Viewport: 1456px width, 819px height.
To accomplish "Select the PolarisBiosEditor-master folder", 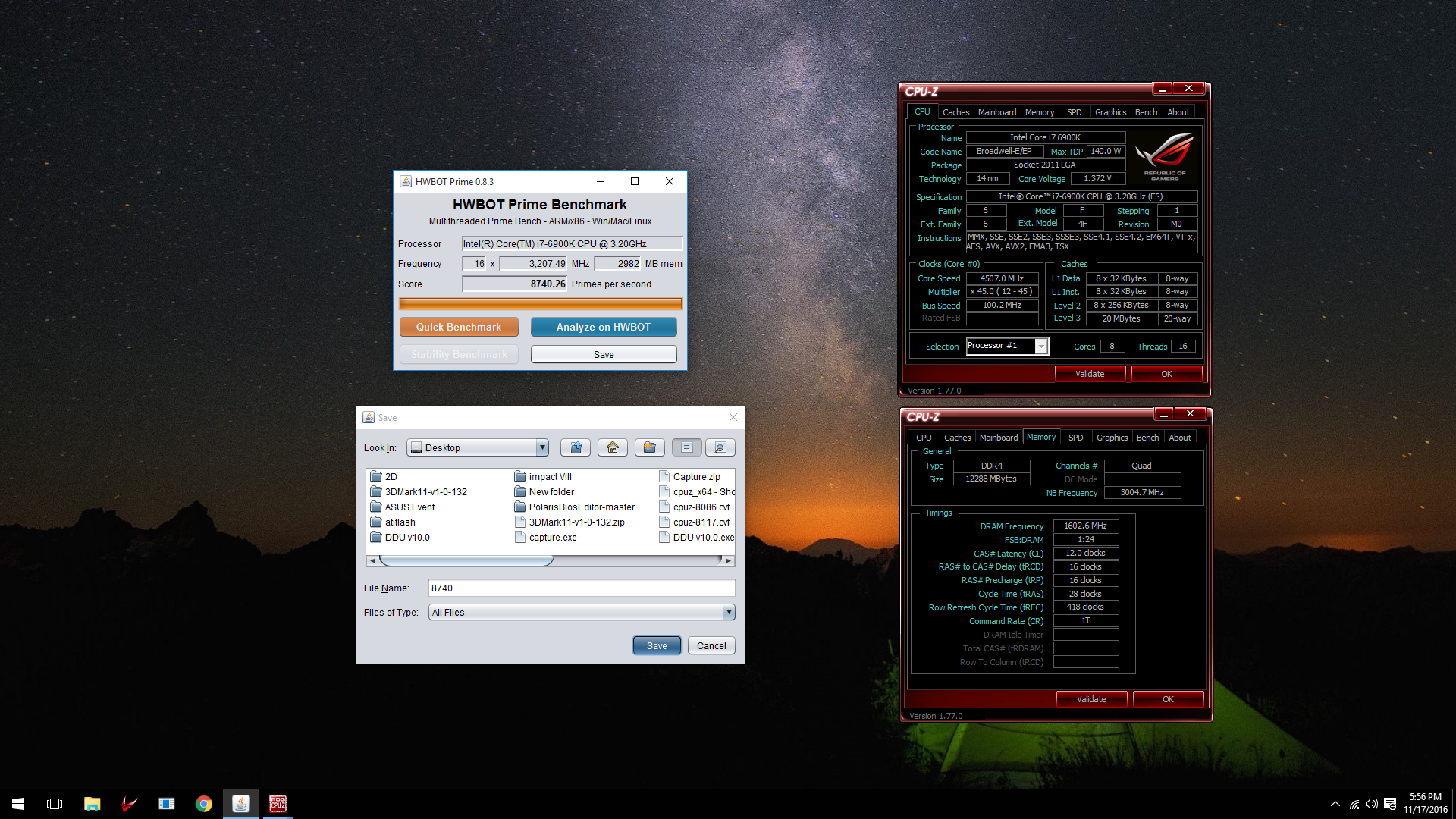I will pyautogui.click(x=575, y=507).
